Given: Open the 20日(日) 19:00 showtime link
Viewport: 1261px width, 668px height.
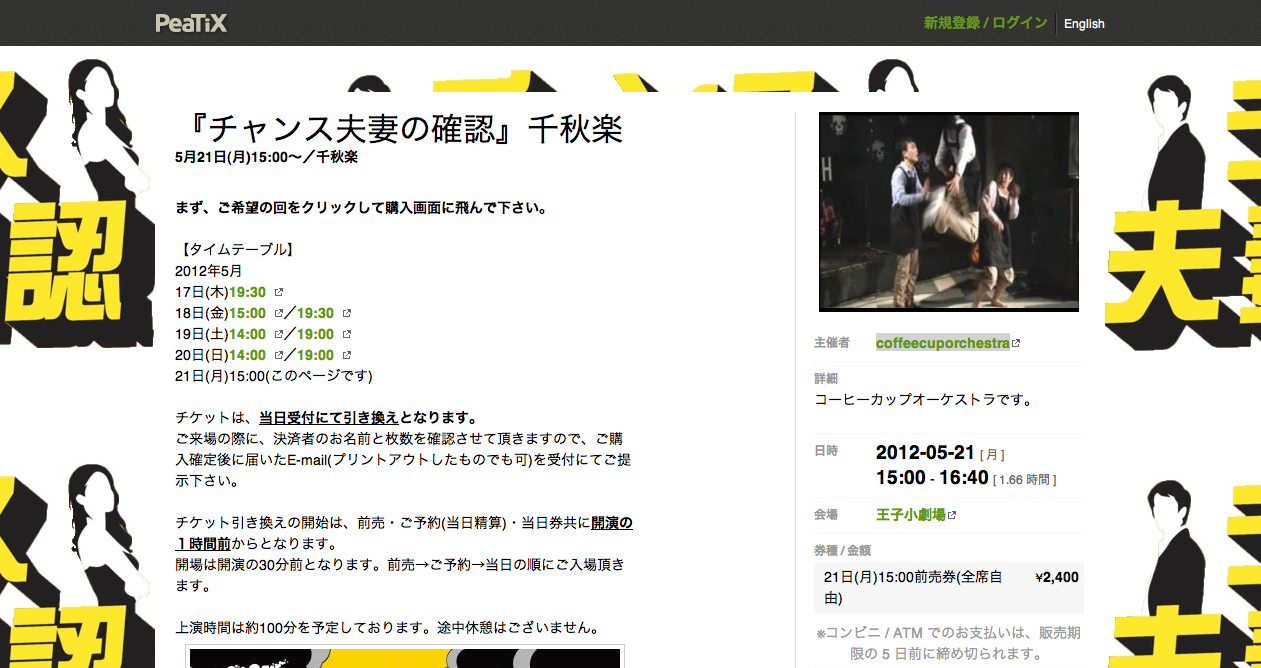Looking at the screenshot, I should tap(315, 355).
